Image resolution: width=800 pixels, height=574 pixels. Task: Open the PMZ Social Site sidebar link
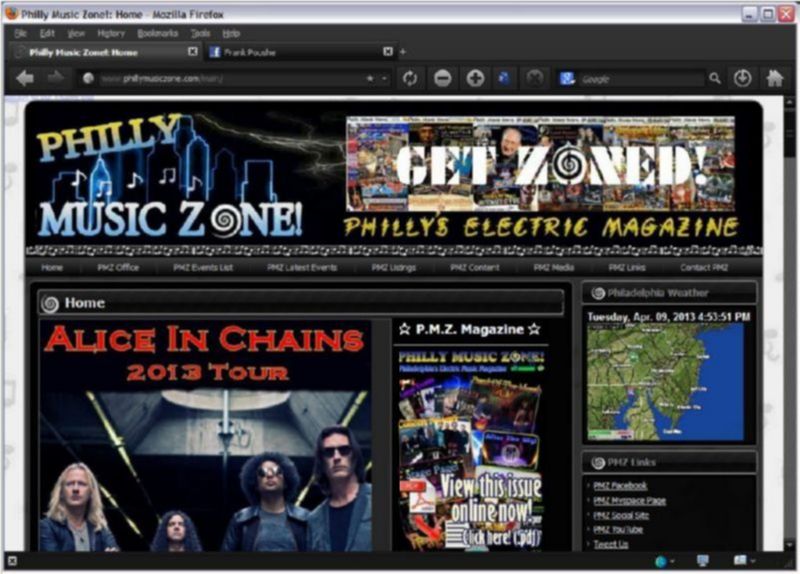tap(621, 515)
